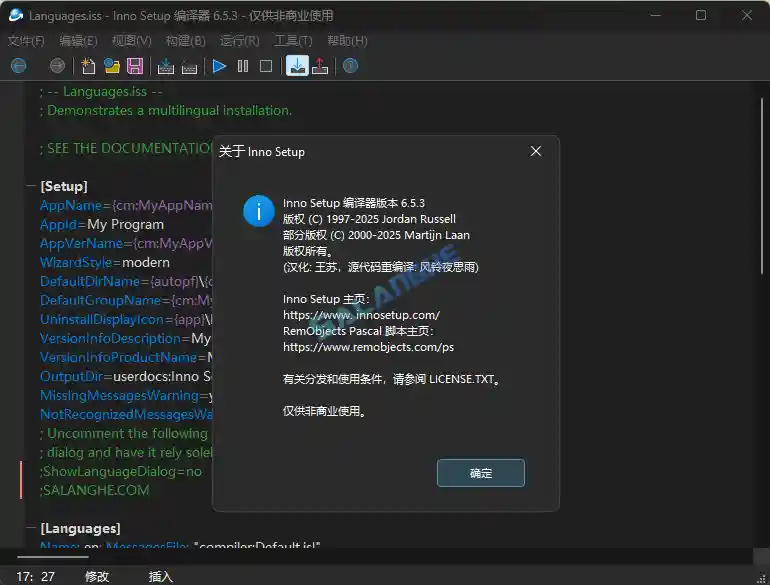Click the [Setup] section header text
This screenshot has width=770, height=585.
tap(64, 186)
